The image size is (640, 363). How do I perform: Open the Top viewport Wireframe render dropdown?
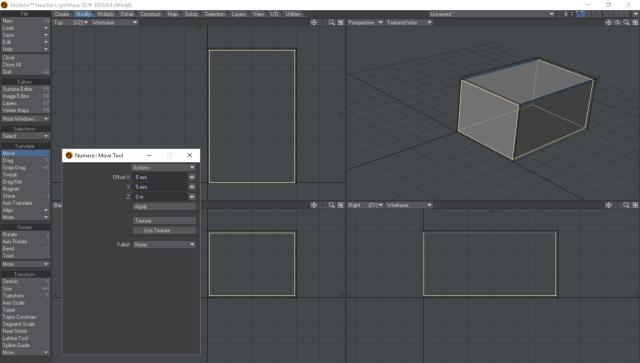[114, 22]
